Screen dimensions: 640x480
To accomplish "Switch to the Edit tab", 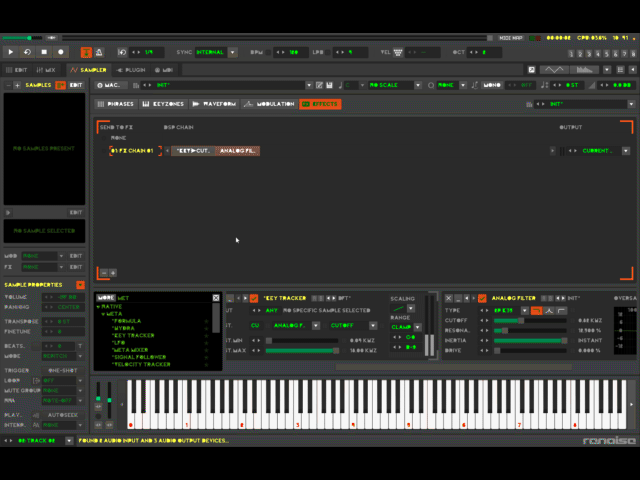I will click(17, 70).
